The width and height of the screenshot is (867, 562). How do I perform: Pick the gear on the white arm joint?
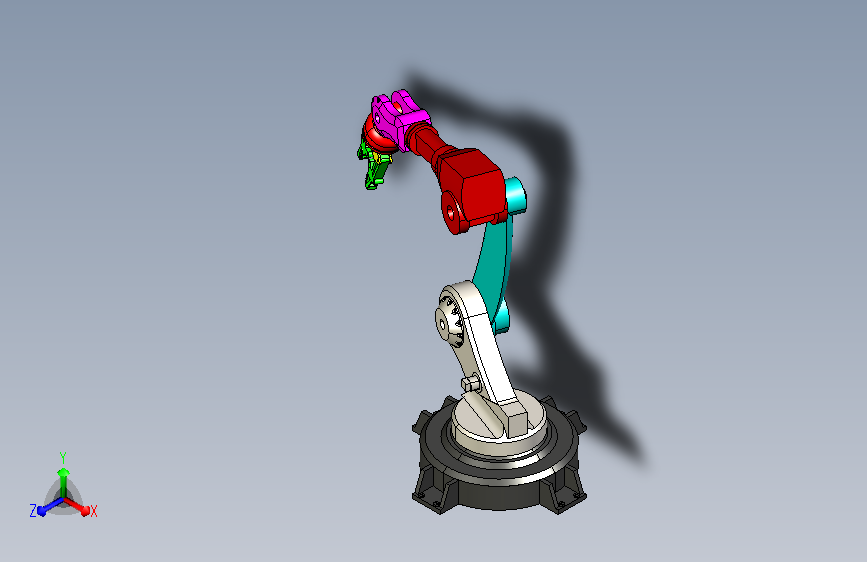451,322
